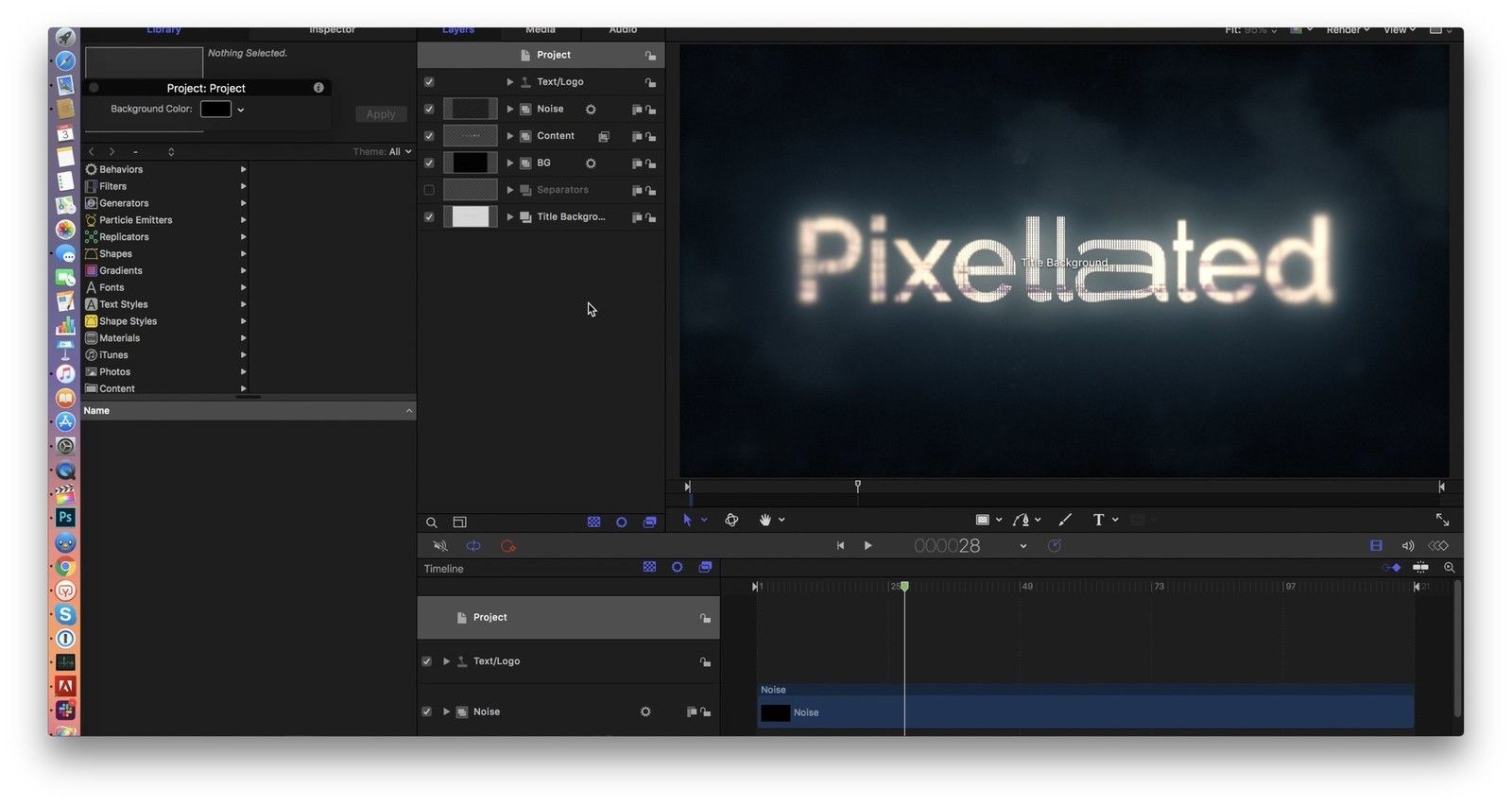Image resolution: width=1512 pixels, height=805 pixels.
Task: Expand the Content group disclosure triangle
Action: point(510,136)
